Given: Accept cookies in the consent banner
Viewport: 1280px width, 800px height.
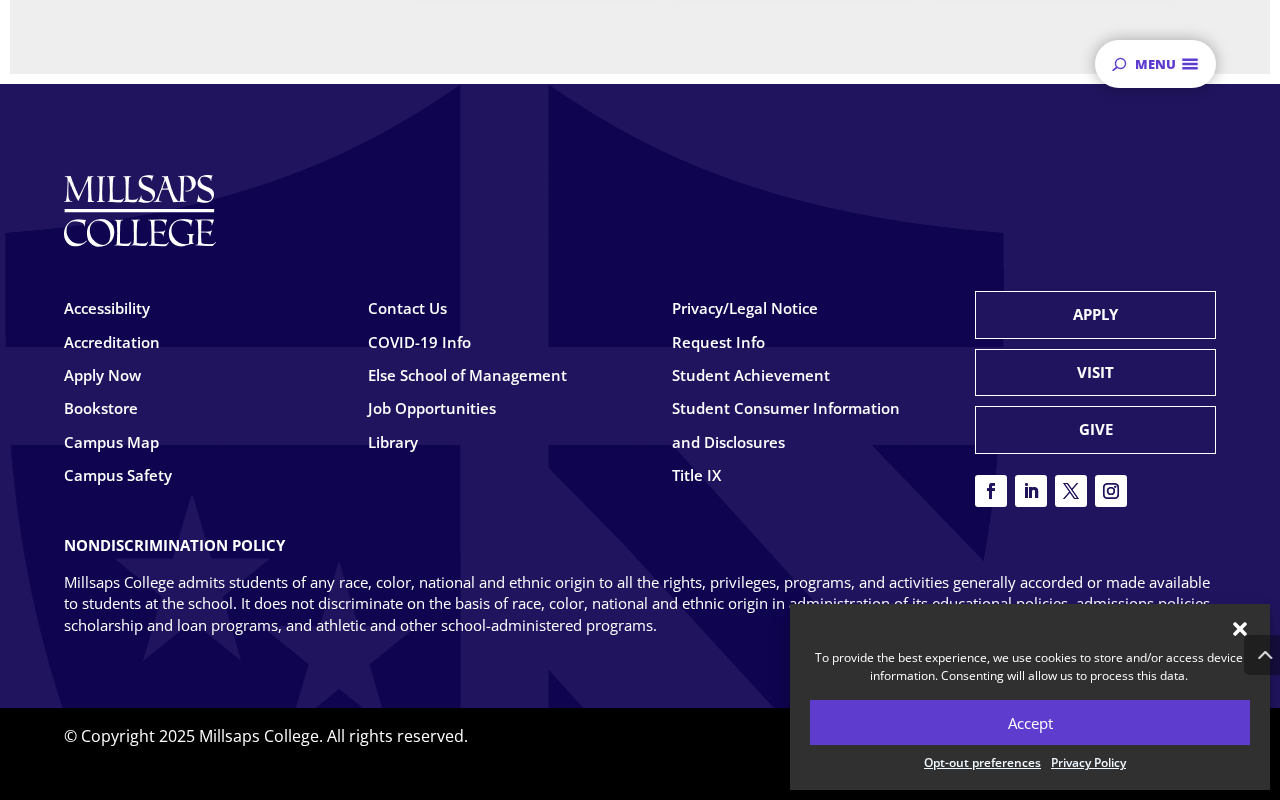Looking at the screenshot, I should [1030, 722].
